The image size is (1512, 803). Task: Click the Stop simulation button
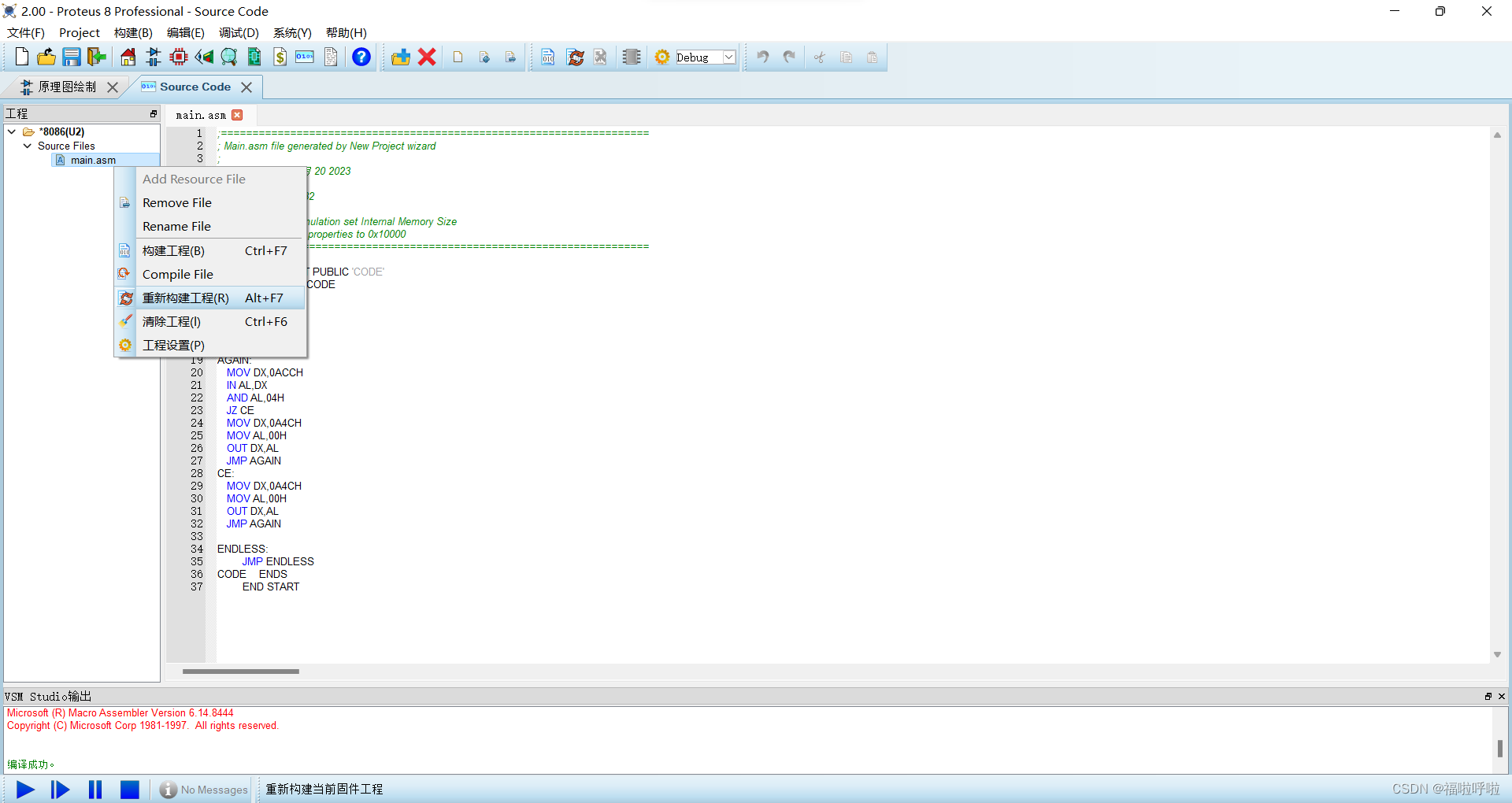130,790
